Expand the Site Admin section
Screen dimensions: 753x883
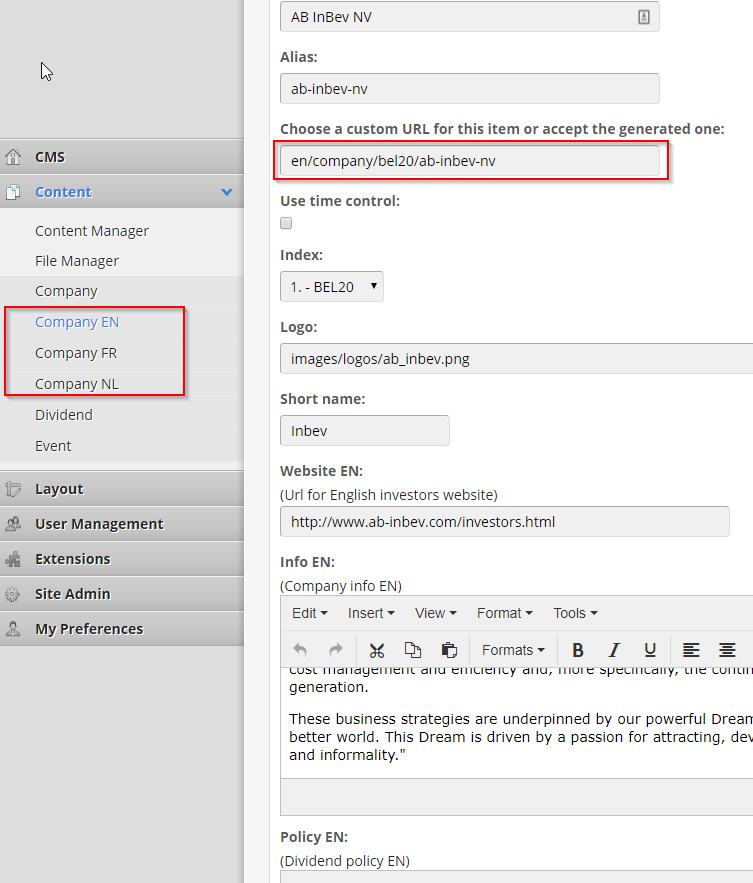(122, 594)
